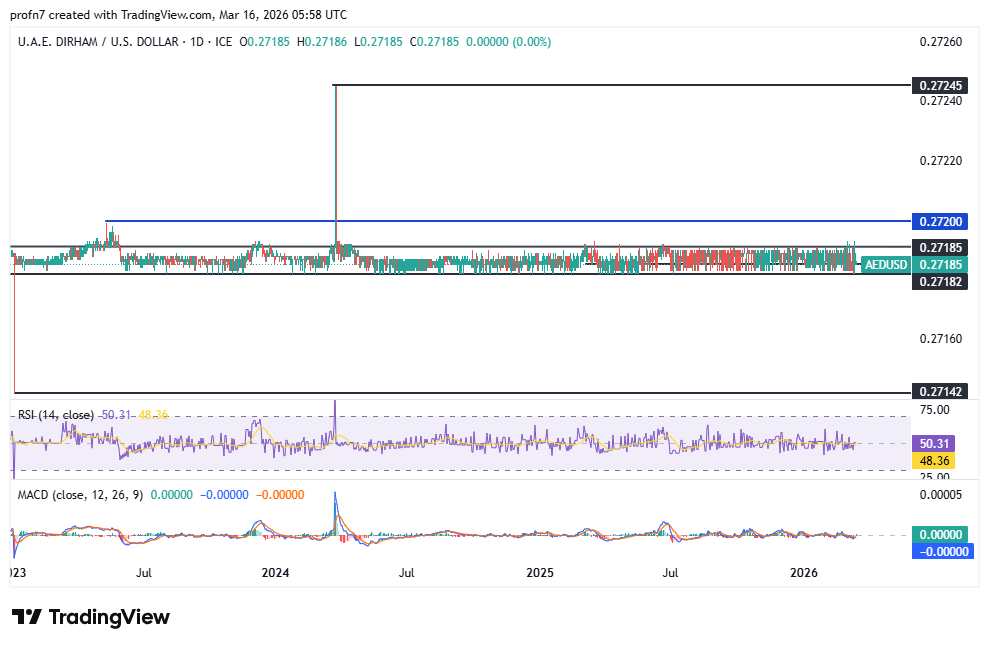Click the blue MACD -0.00000 axis badge
The image size is (989, 647).
[x=942, y=551]
